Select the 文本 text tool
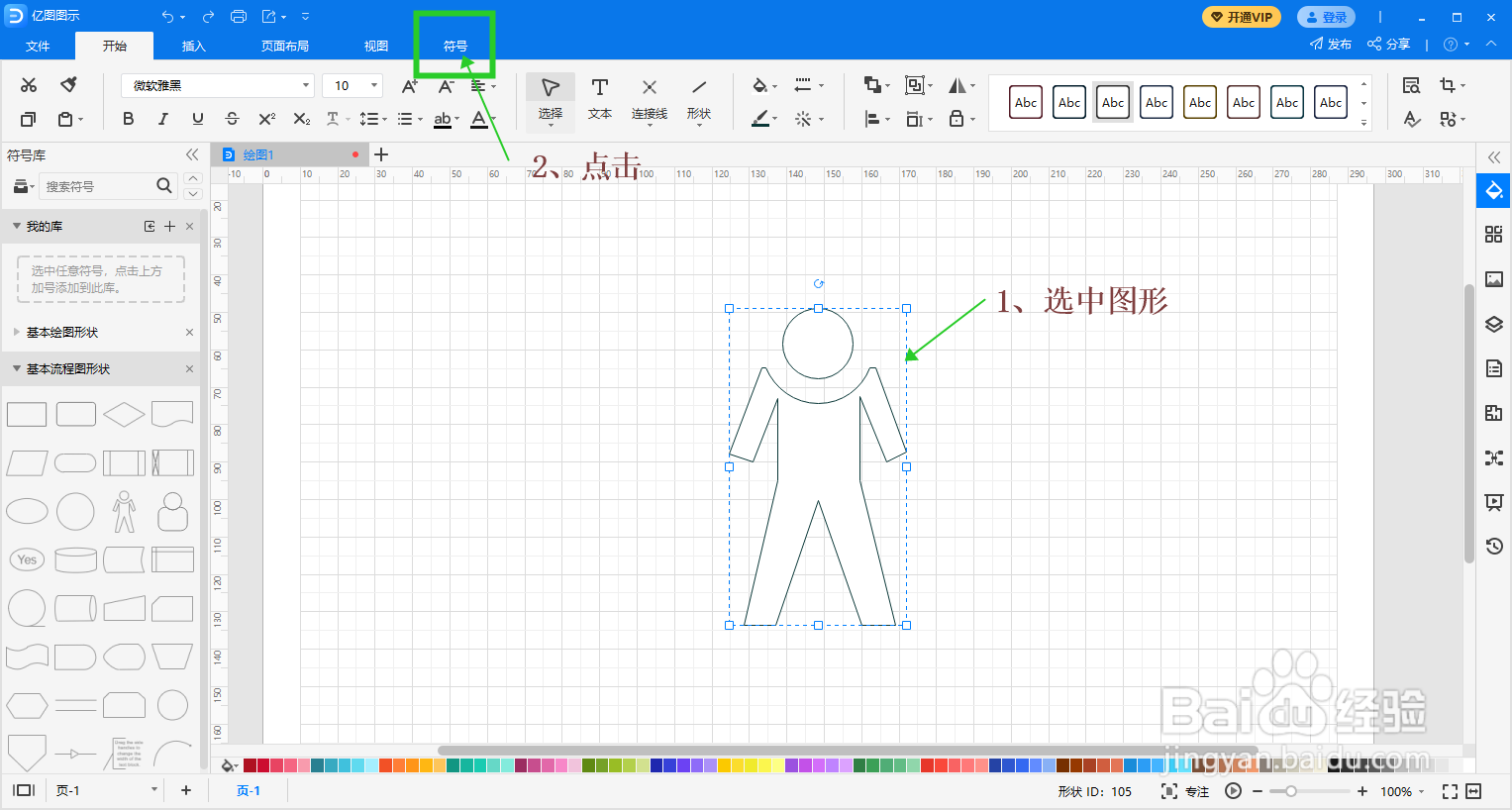 point(600,100)
